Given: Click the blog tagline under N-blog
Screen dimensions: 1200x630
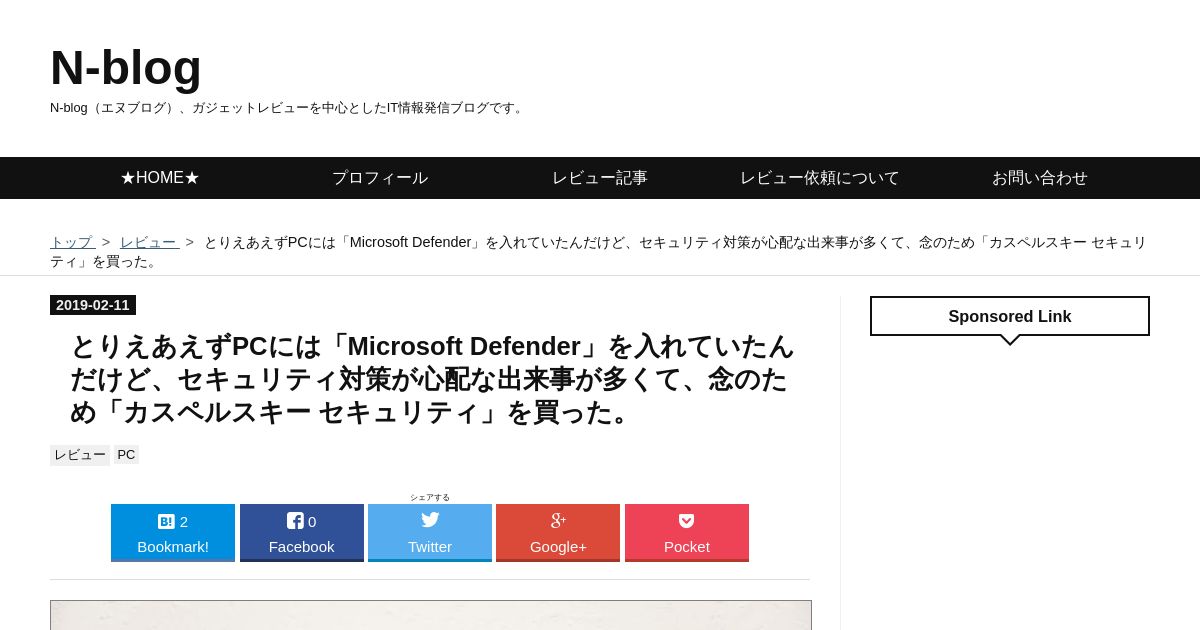Looking at the screenshot, I should click(289, 108).
